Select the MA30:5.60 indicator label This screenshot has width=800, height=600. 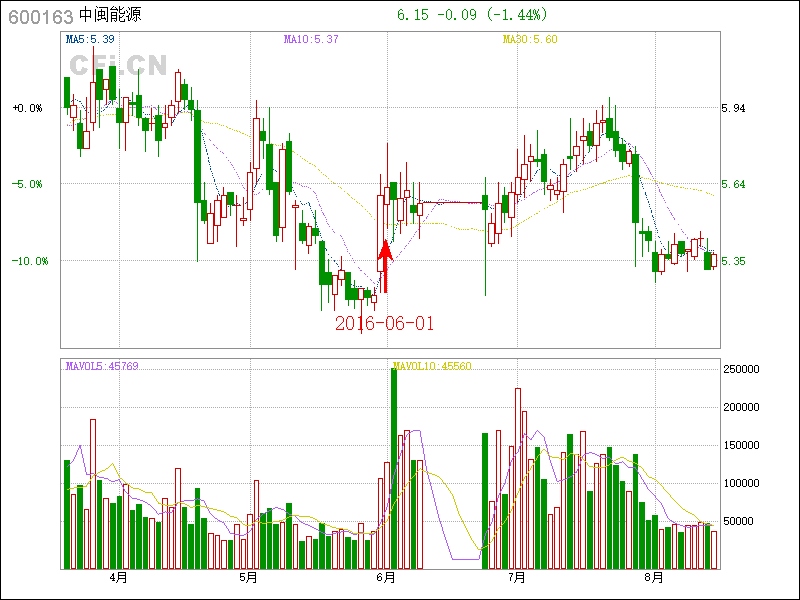click(x=530, y=39)
